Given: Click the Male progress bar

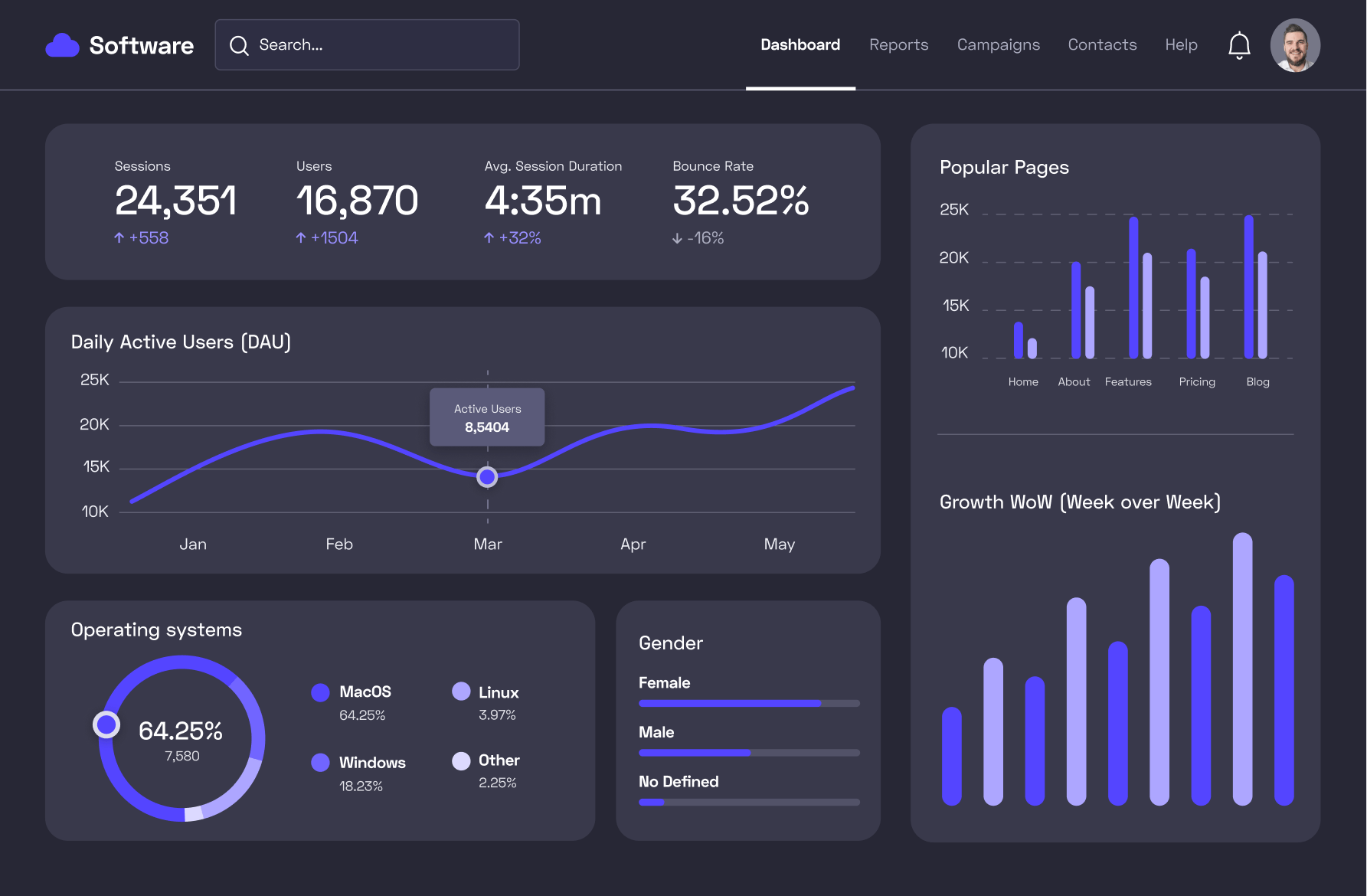Looking at the screenshot, I should click(748, 753).
